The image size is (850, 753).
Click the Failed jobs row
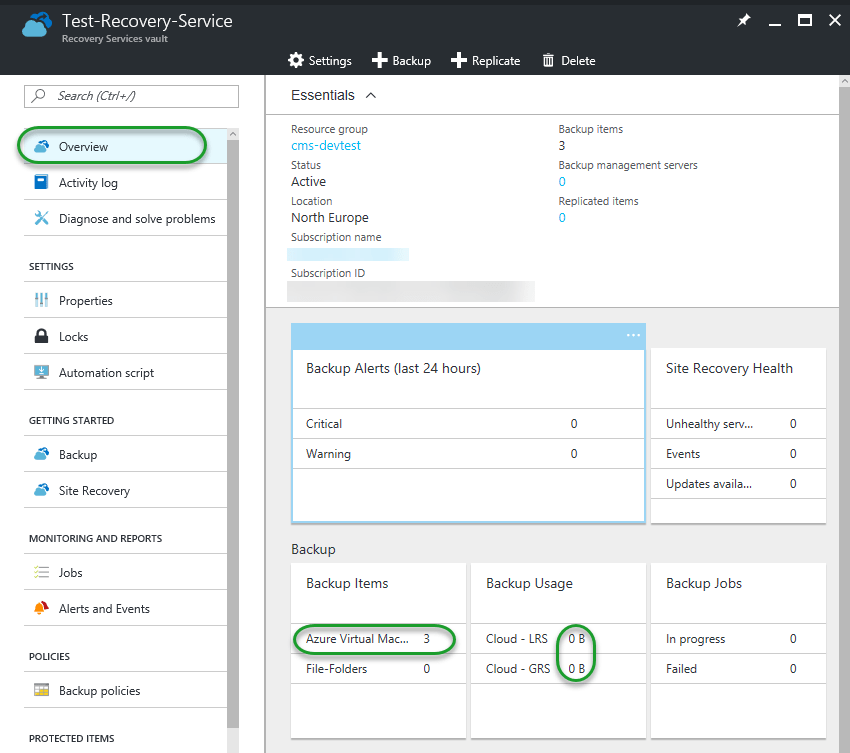pos(738,669)
